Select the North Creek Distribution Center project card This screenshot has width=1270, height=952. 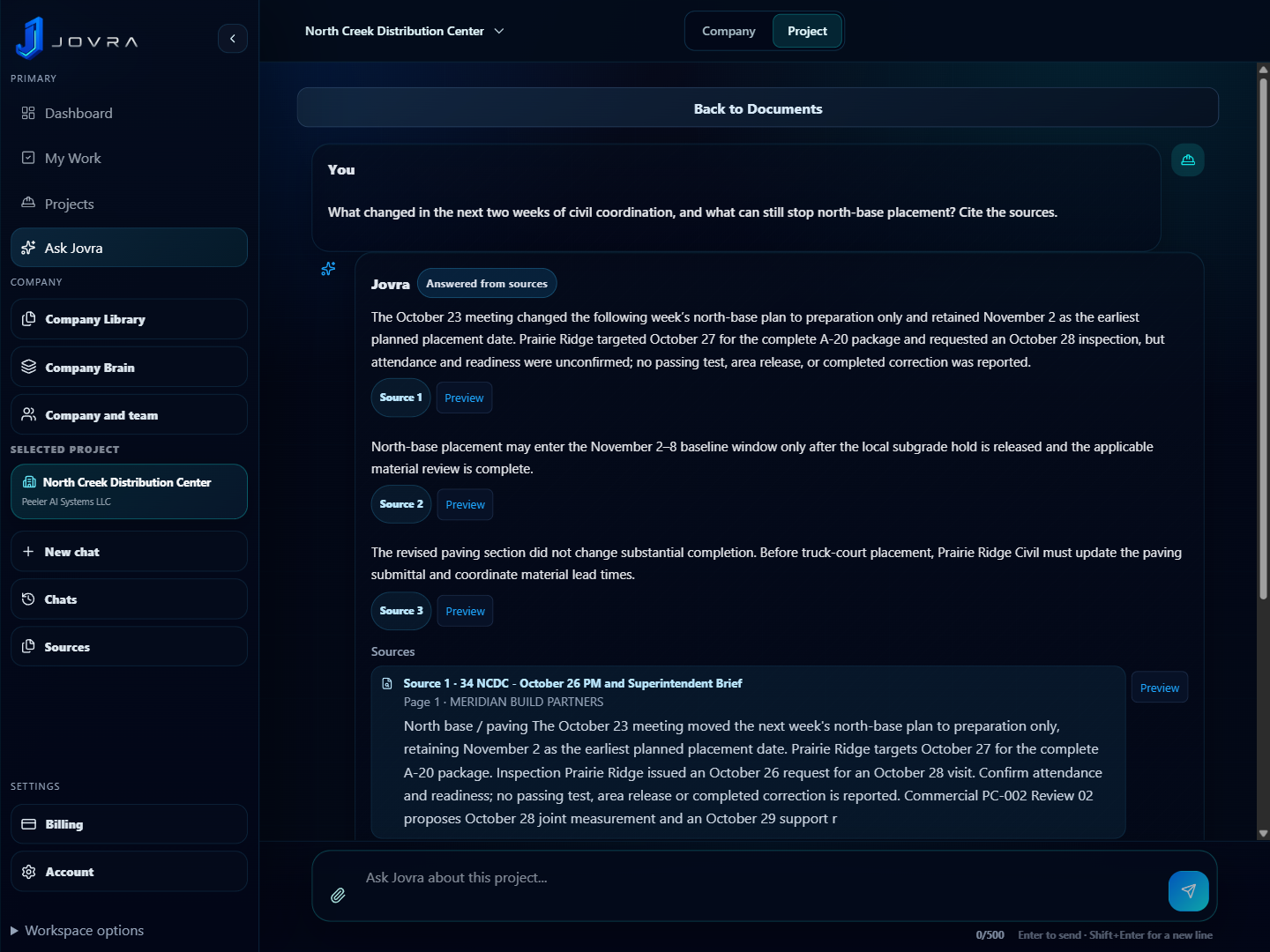click(x=129, y=491)
